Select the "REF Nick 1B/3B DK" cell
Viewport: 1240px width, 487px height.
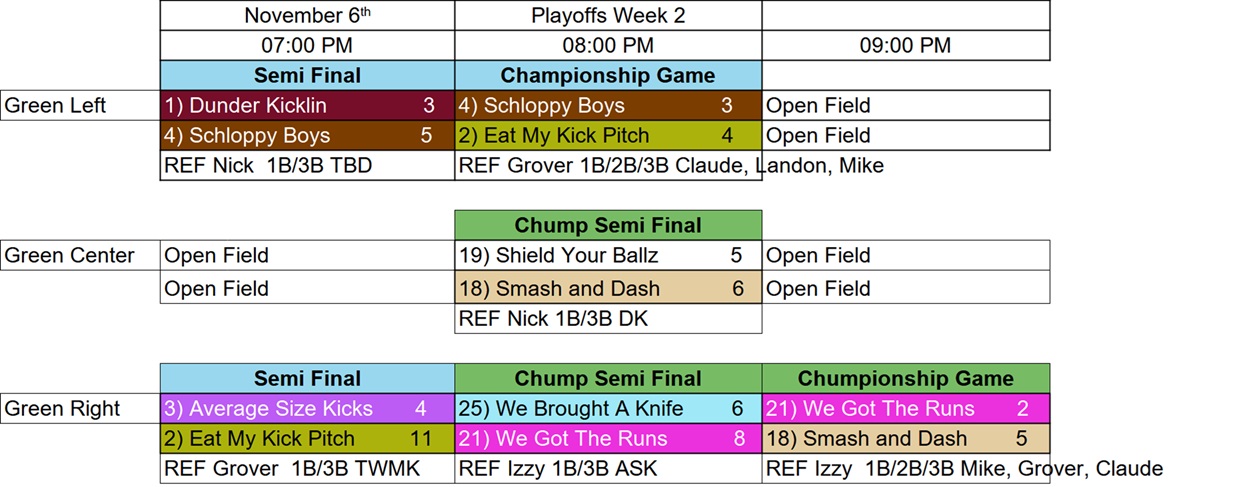(607, 319)
